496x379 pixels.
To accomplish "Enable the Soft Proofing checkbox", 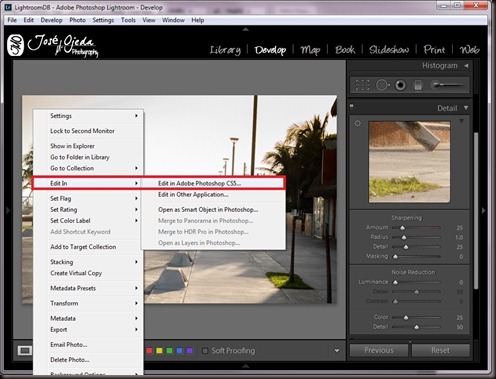I will (205, 351).
